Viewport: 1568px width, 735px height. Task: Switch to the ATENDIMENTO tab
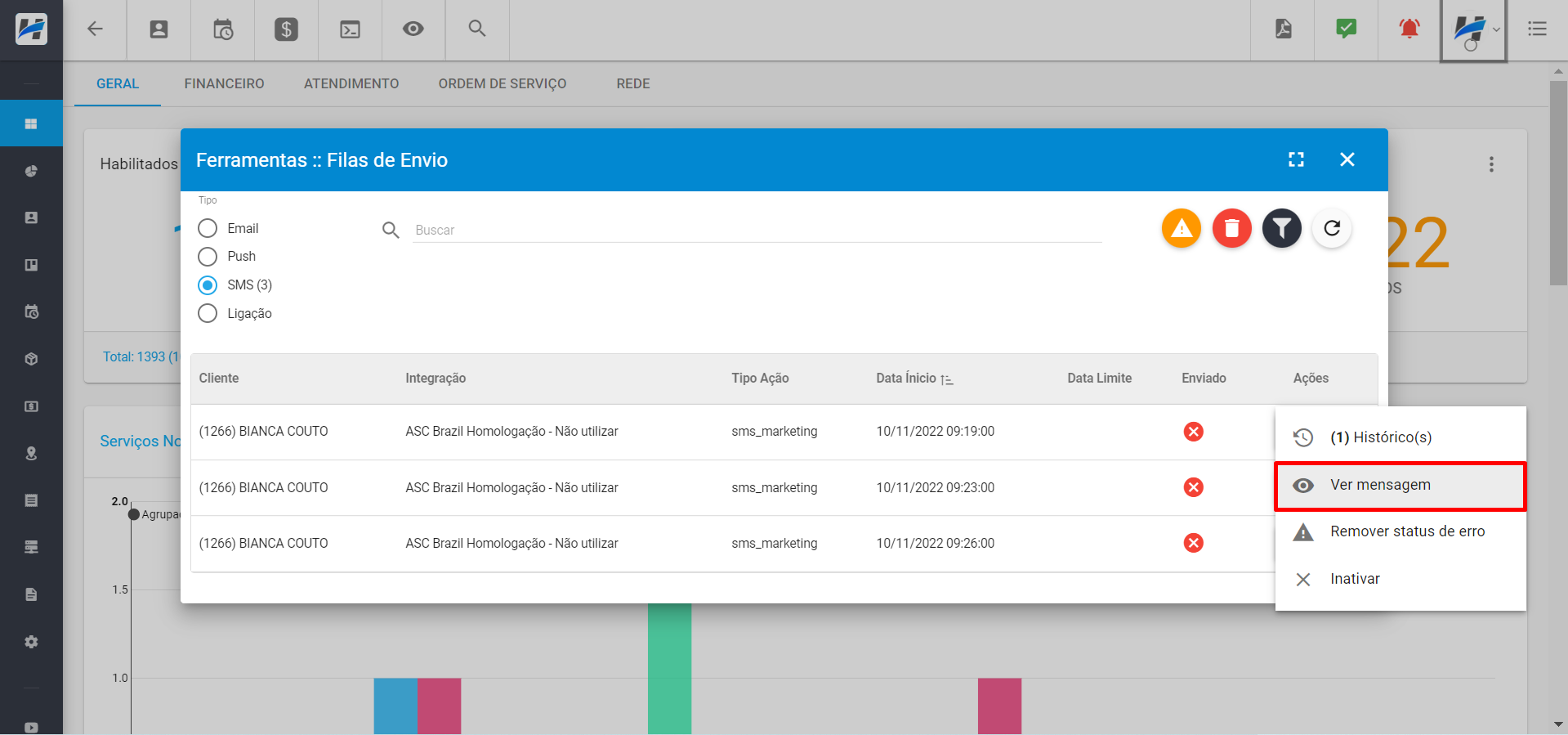(351, 83)
